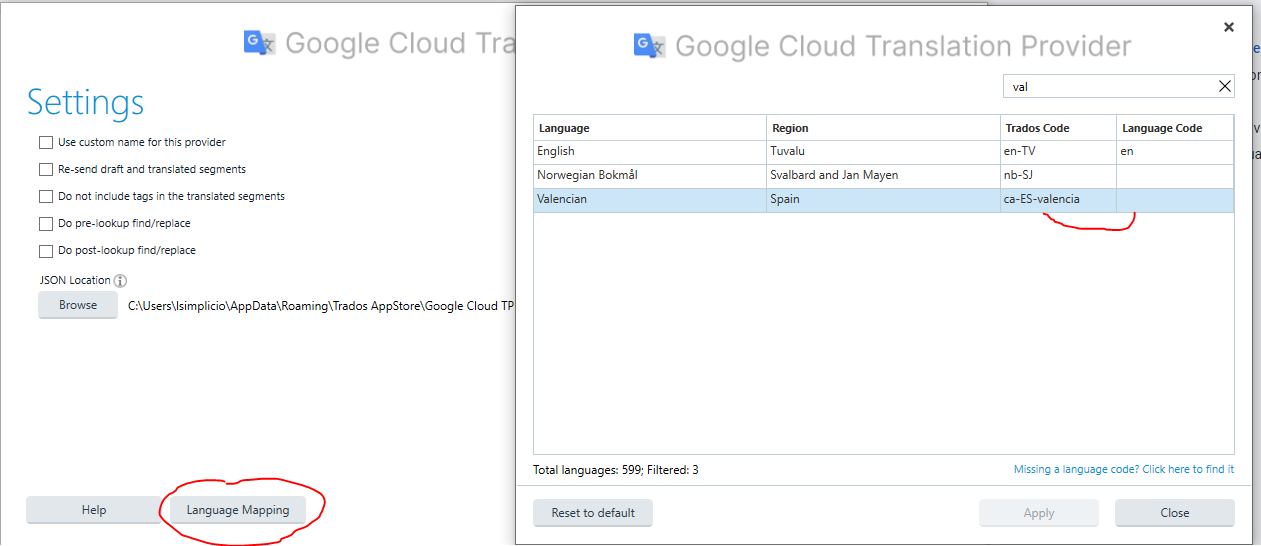Click the Apply button
Screen dimensions: 1261x546
(x=1039, y=513)
